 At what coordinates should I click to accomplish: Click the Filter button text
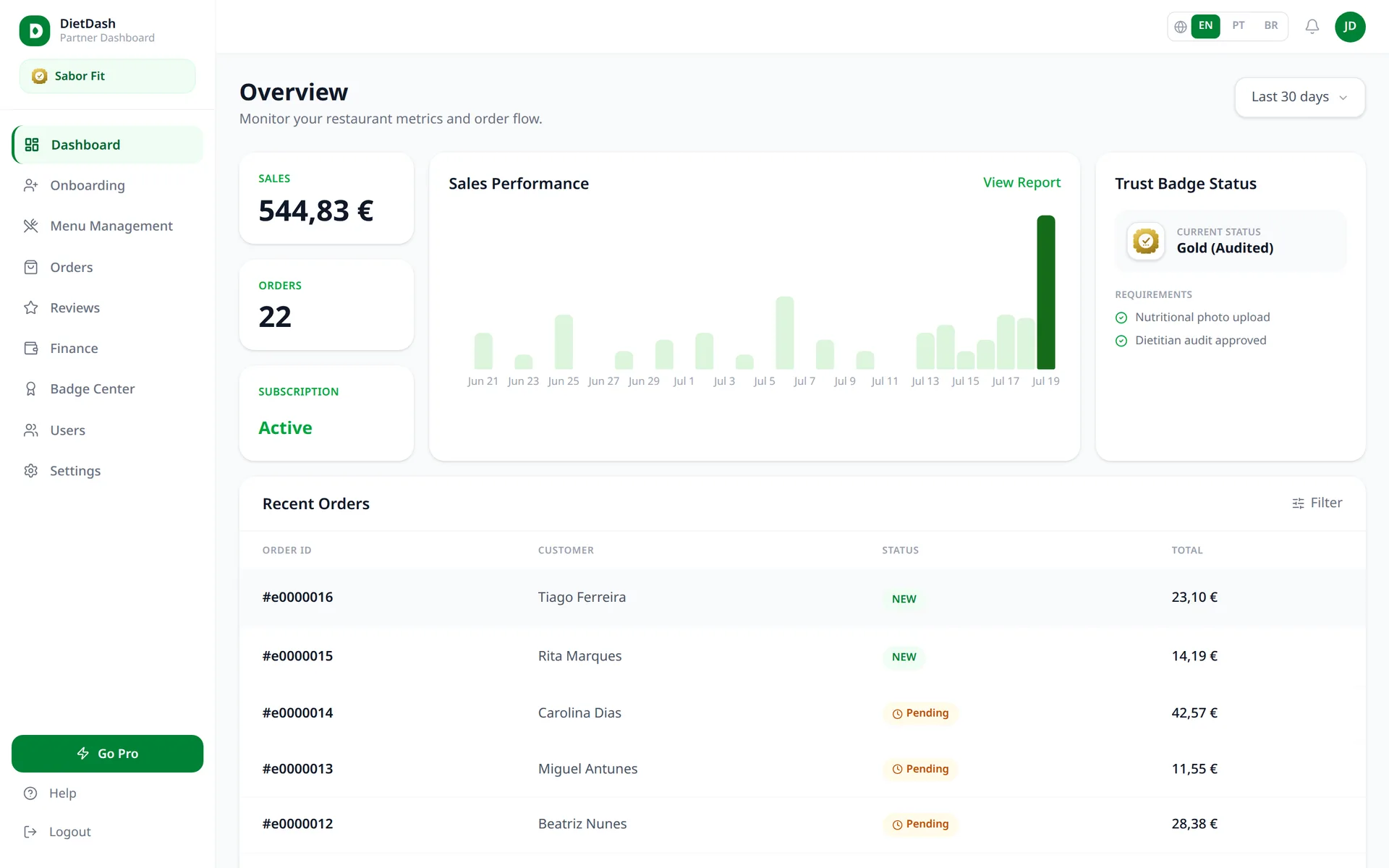[x=1326, y=503]
